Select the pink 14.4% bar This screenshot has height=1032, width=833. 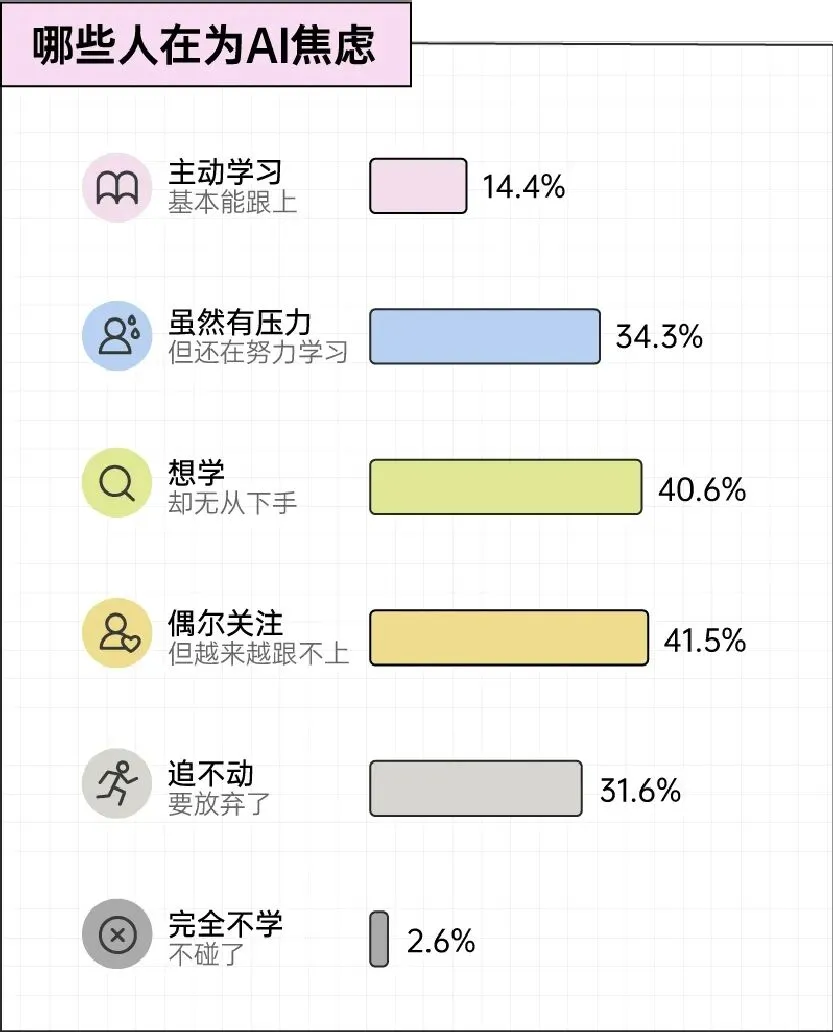(418, 186)
